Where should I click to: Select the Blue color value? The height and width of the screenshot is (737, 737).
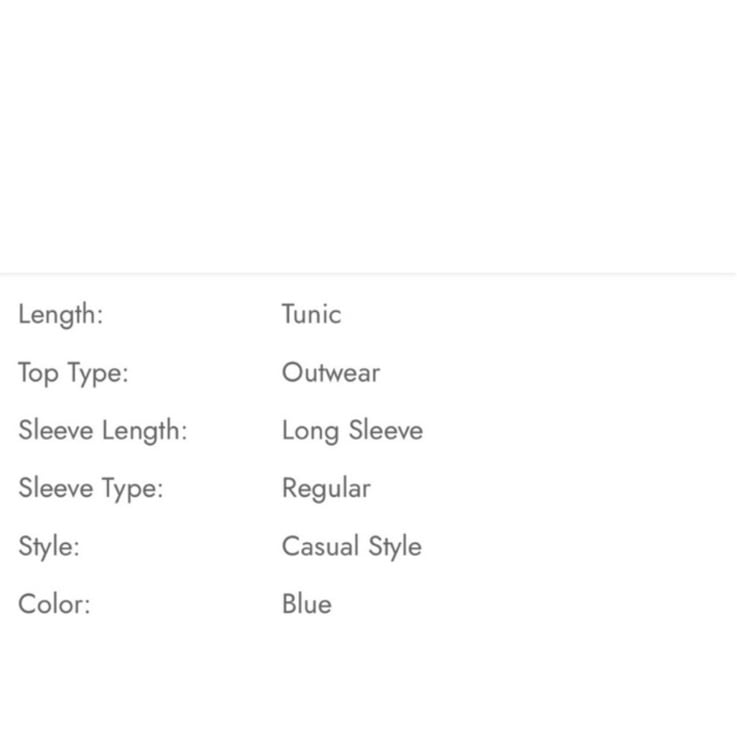coord(306,605)
